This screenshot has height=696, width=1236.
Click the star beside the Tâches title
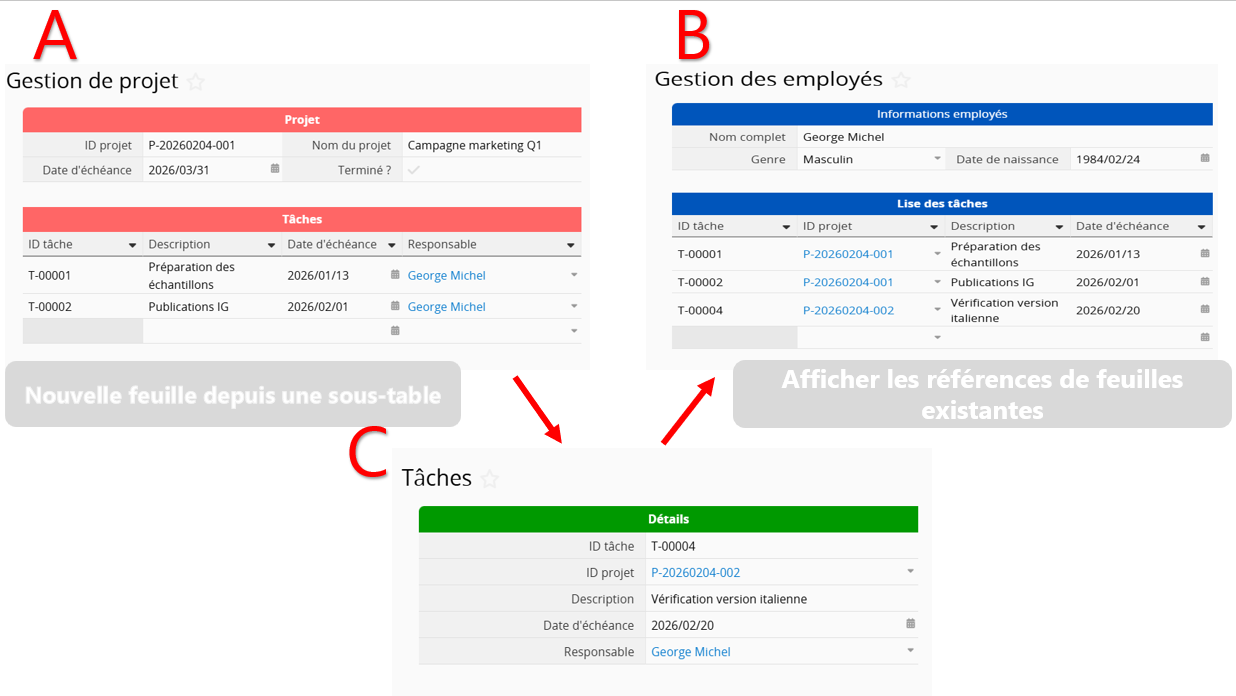pos(489,479)
